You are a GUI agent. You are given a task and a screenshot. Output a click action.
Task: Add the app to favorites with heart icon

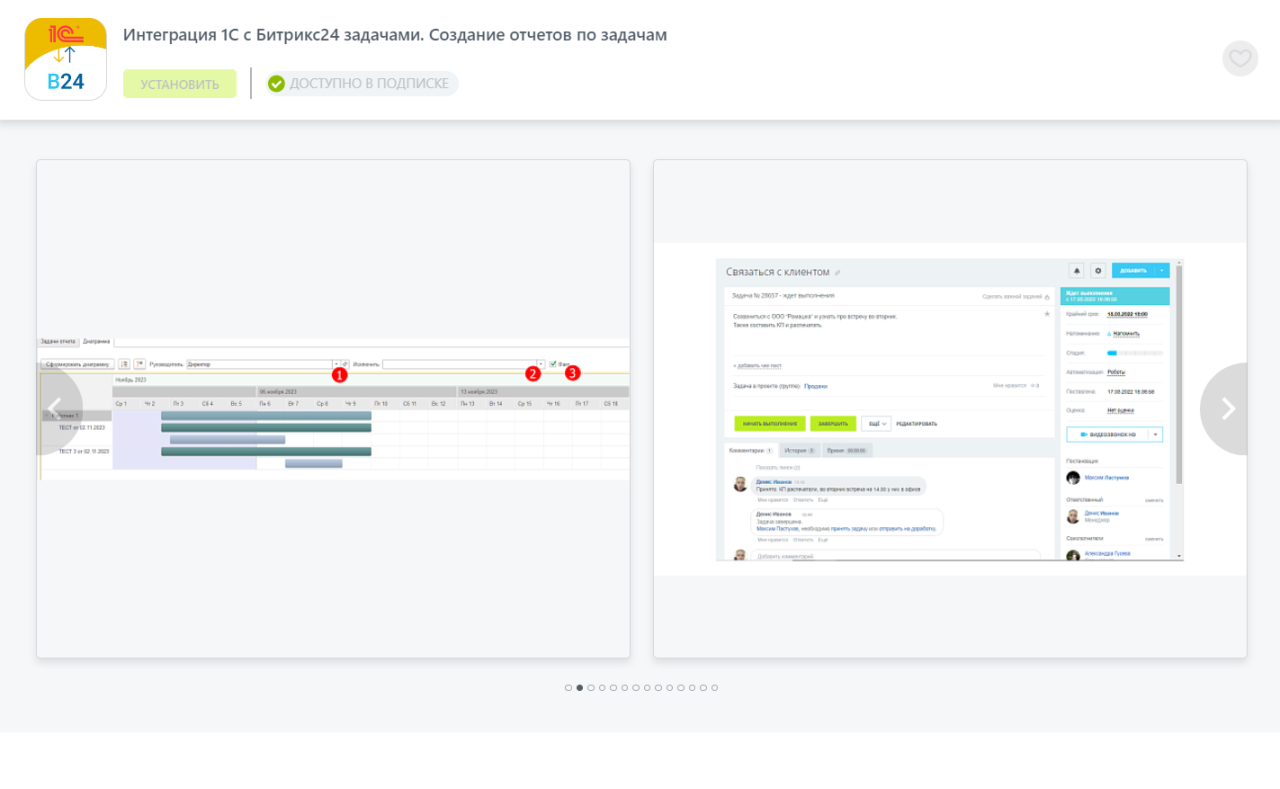click(1240, 58)
